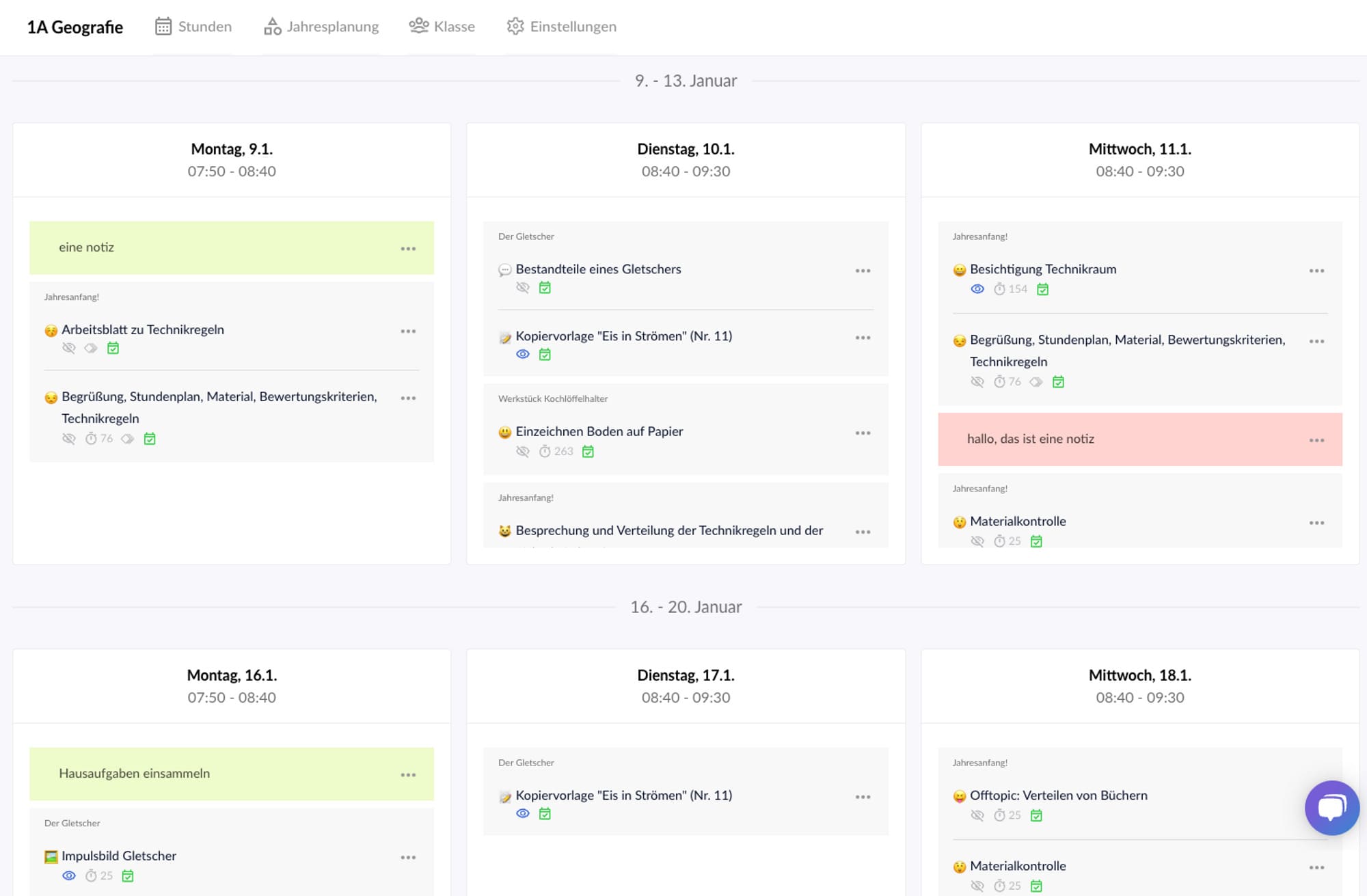The width and height of the screenshot is (1367, 896).
Task: Click timer icon under Offtopic: Verteilen von Büchern
Action: click(999, 815)
